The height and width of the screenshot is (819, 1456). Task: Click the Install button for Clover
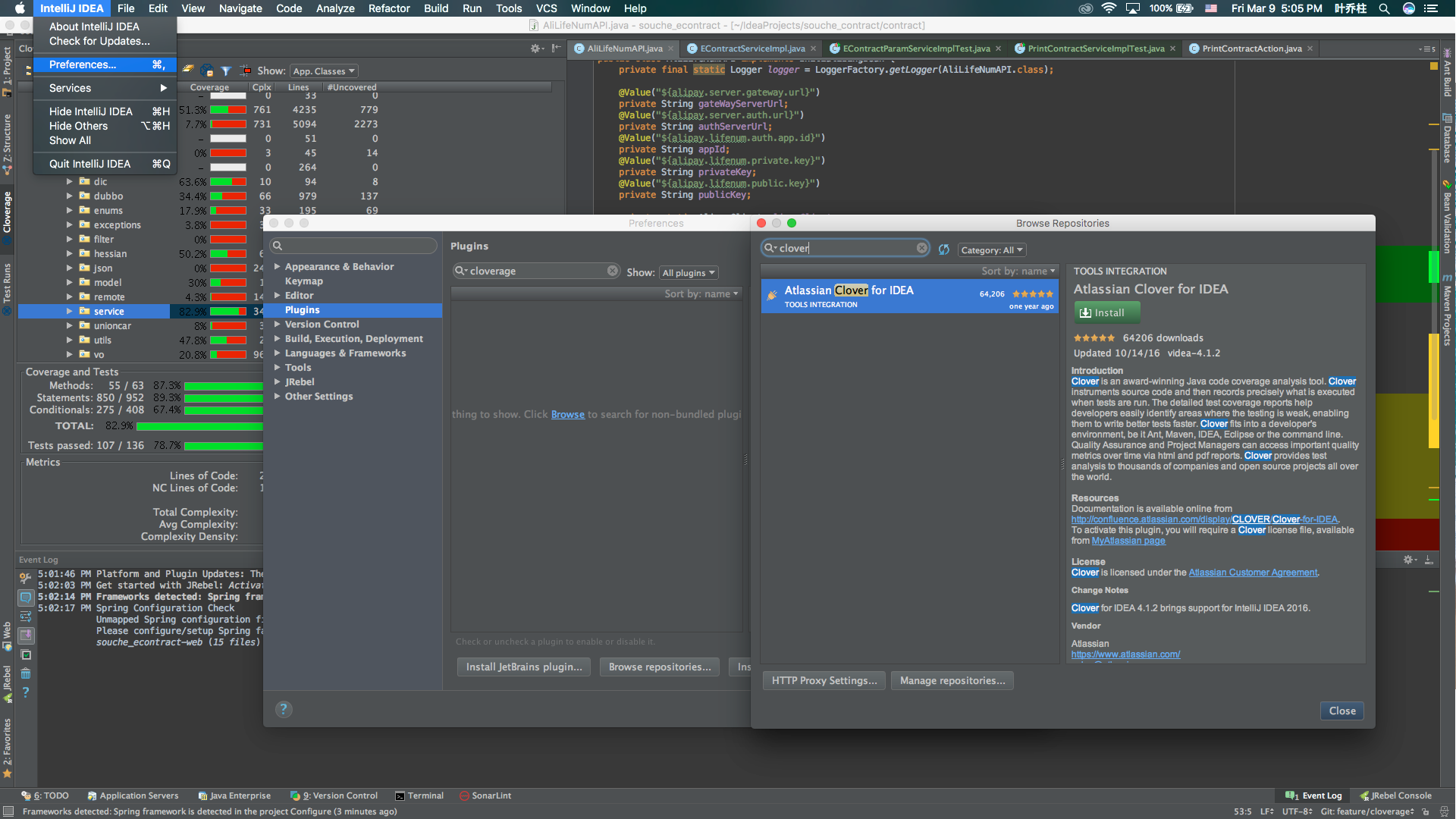[1107, 312]
